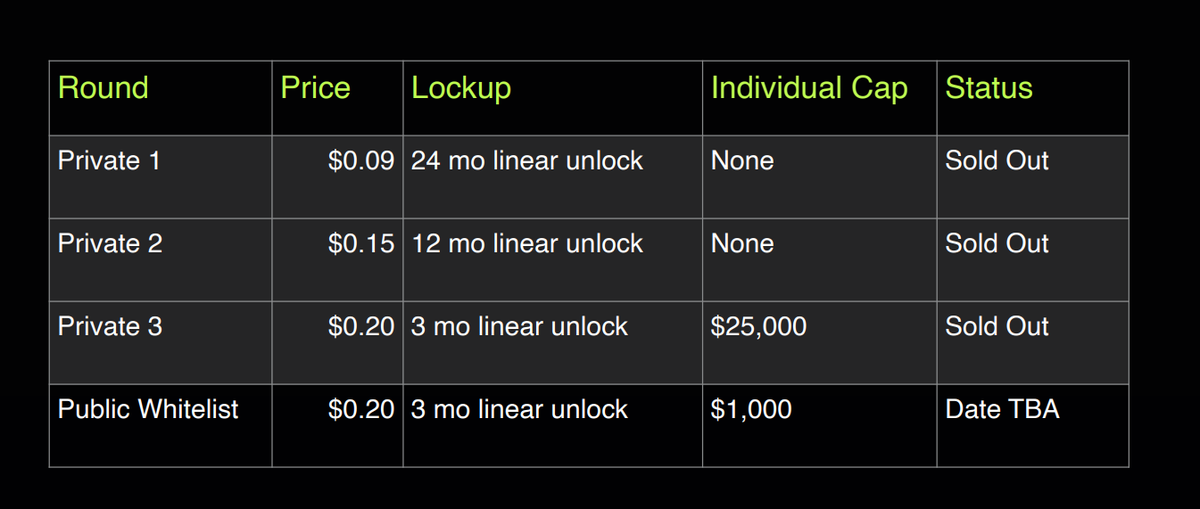Screen dimensions: 1200x509
Task: Select Private 3's 3 mo linear unlock
Action: click(519, 327)
